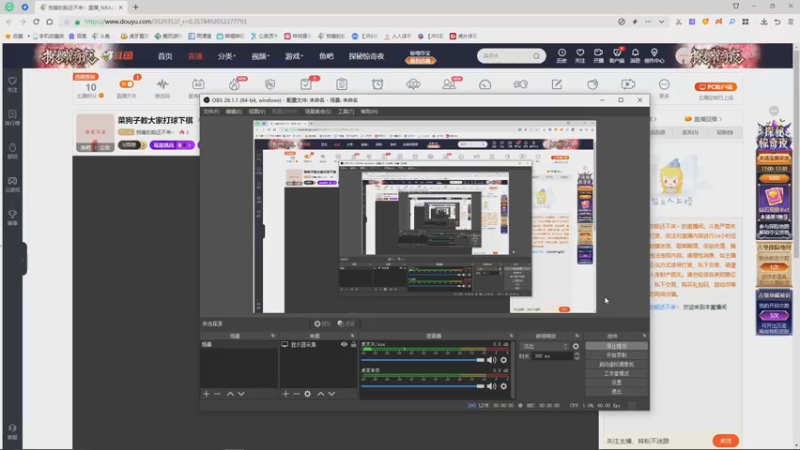
Task: Click the clipboard icon in streamer toolbar
Action: click(x=342, y=85)
